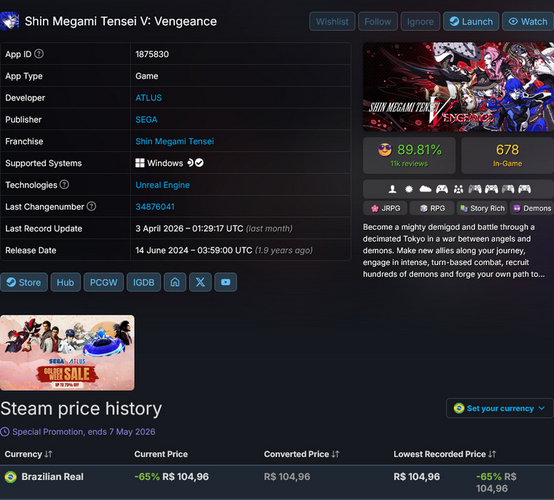This screenshot has height=500, width=554.
Task: Add game via Wishlist button
Action: 332,22
